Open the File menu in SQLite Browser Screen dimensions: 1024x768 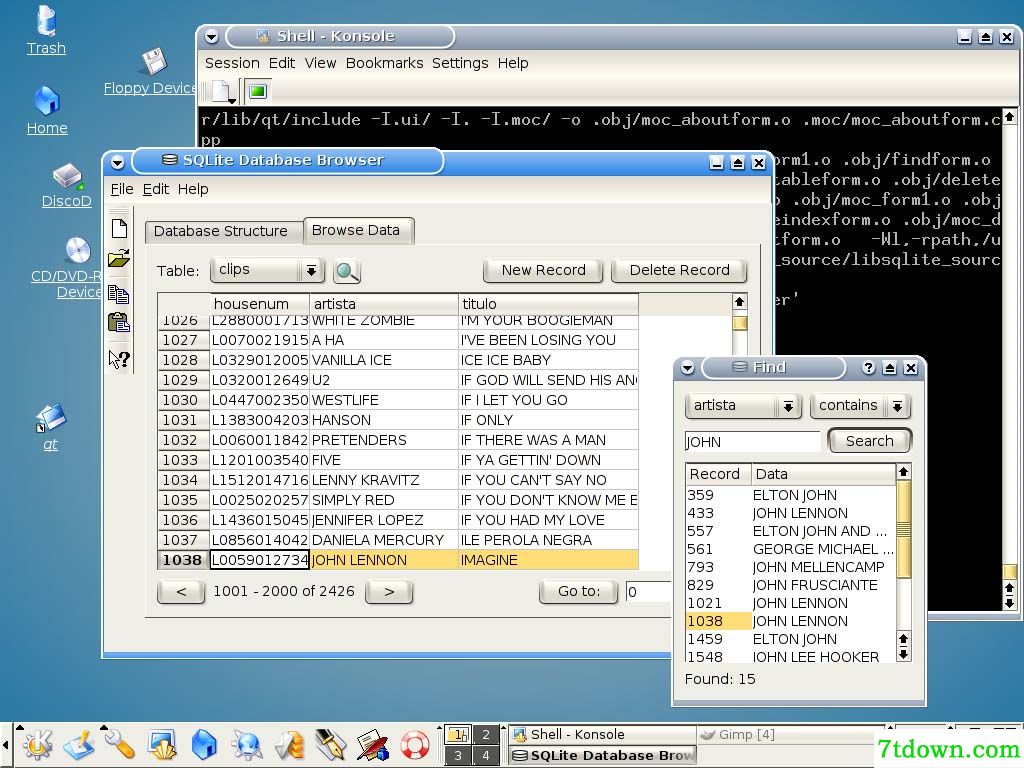coord(121,189)
